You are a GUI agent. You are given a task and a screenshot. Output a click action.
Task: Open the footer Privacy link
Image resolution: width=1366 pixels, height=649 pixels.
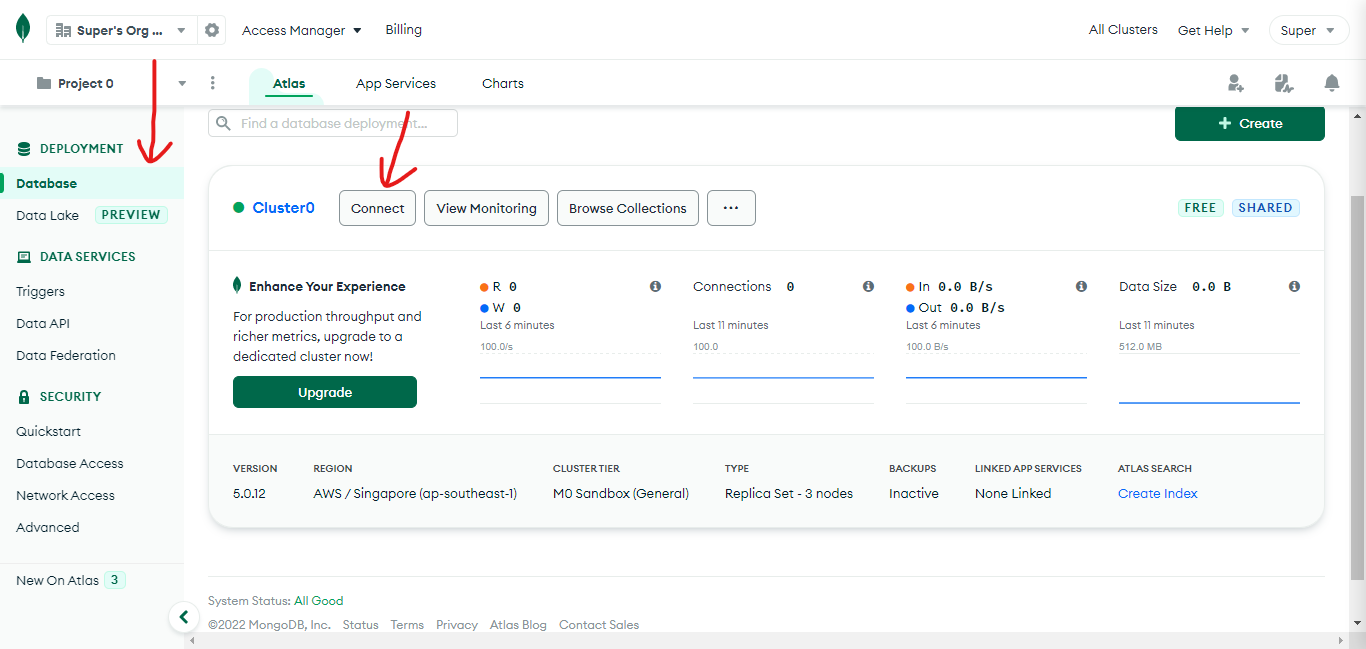457,624
